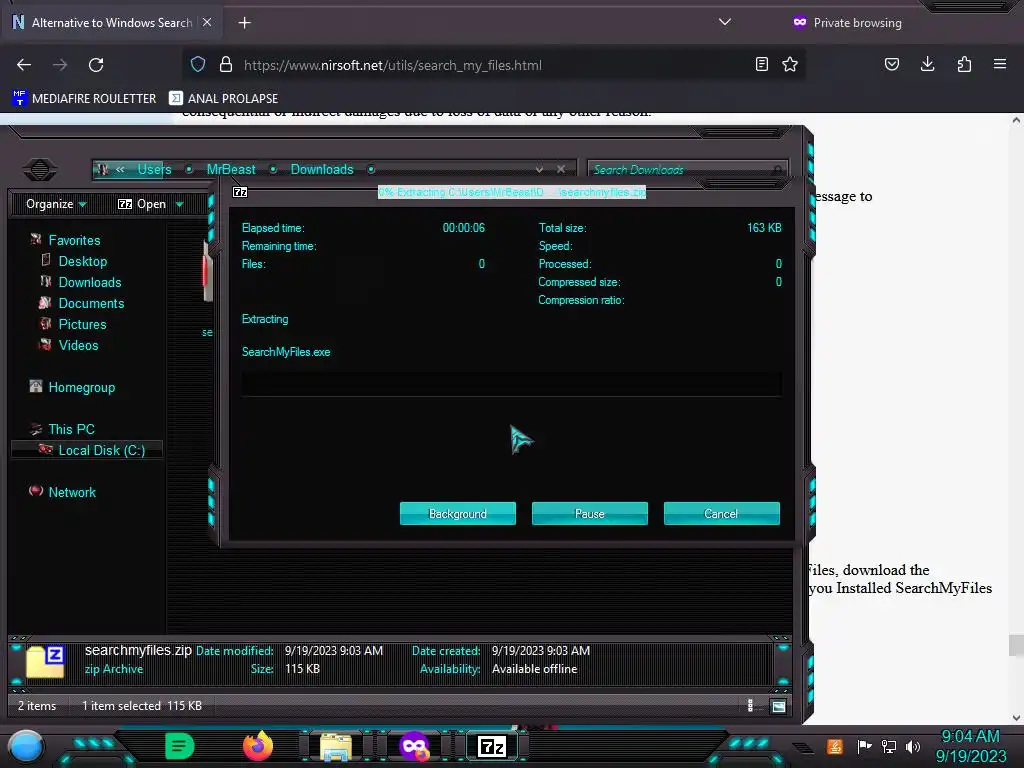Open volume speaker tray icon
The image size is (1024, 768).
[x=913, y=746]
